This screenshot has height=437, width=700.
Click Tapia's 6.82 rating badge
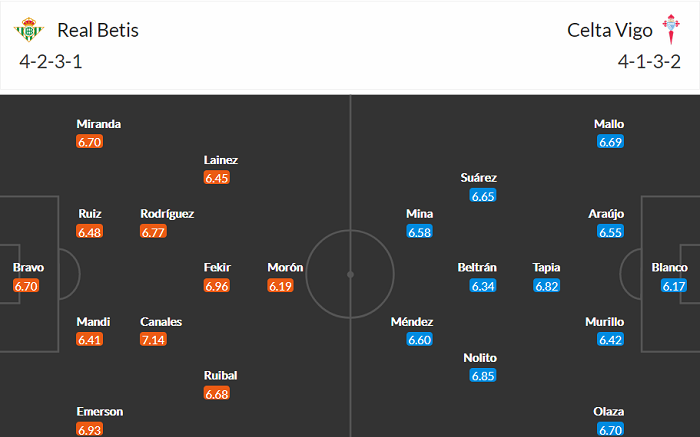tap(547, 285)
